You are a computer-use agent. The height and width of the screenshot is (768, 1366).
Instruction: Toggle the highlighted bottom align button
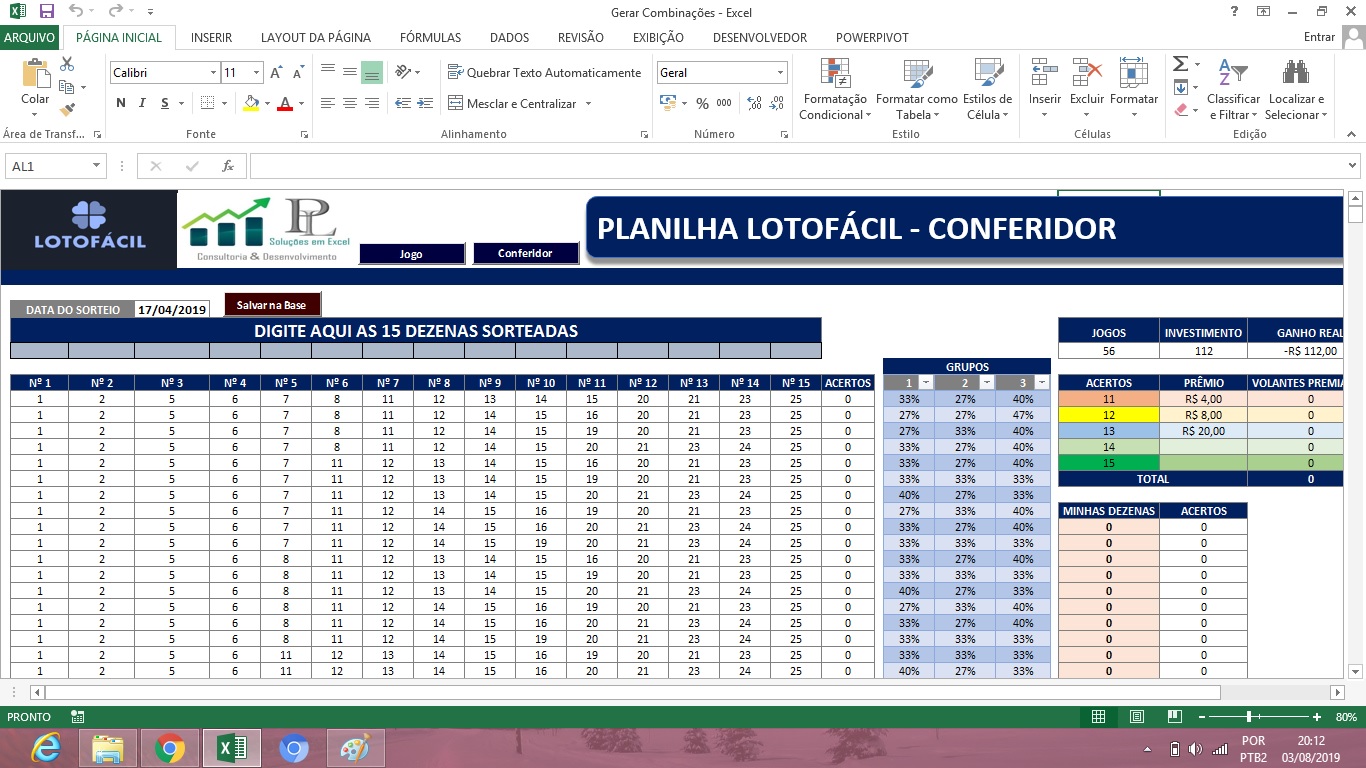click(x=371, y=72)
